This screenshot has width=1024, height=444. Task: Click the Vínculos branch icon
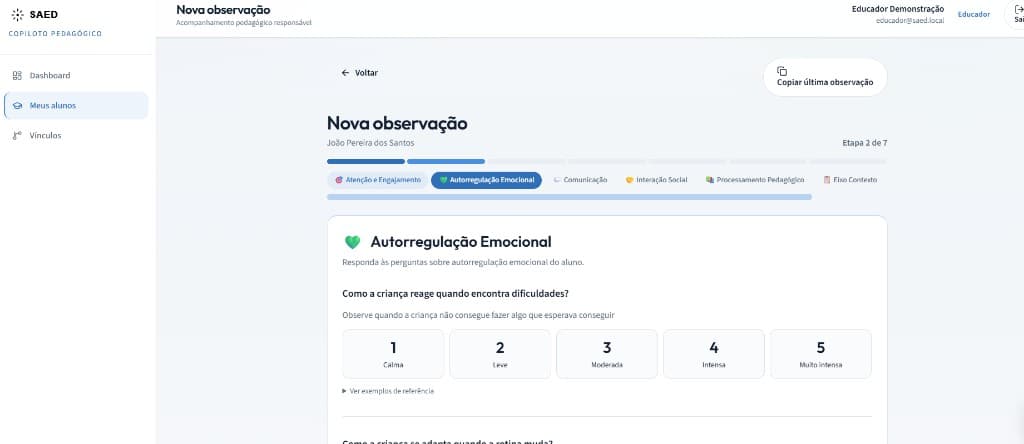(x=18, y=136)
